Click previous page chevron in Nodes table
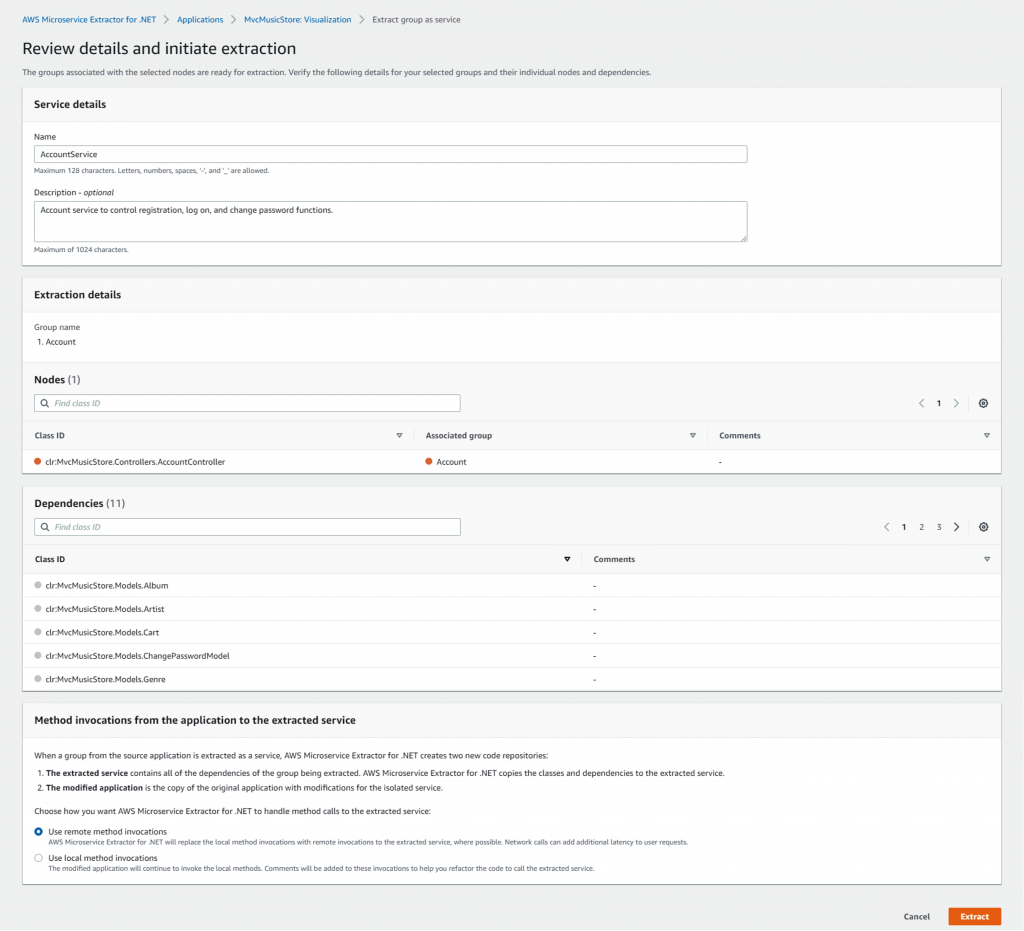The height and width of the screenshot is (931, 1024). [x=921, y=403]
